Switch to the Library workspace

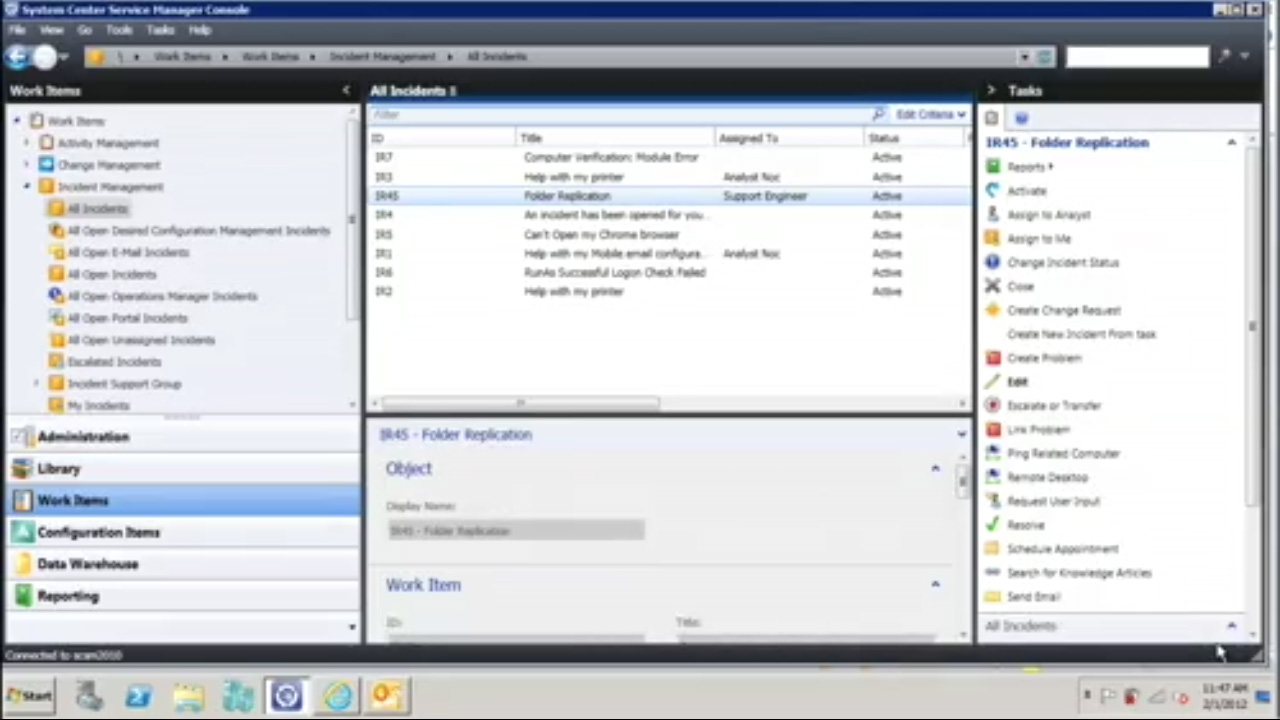[x=182, y=469]
